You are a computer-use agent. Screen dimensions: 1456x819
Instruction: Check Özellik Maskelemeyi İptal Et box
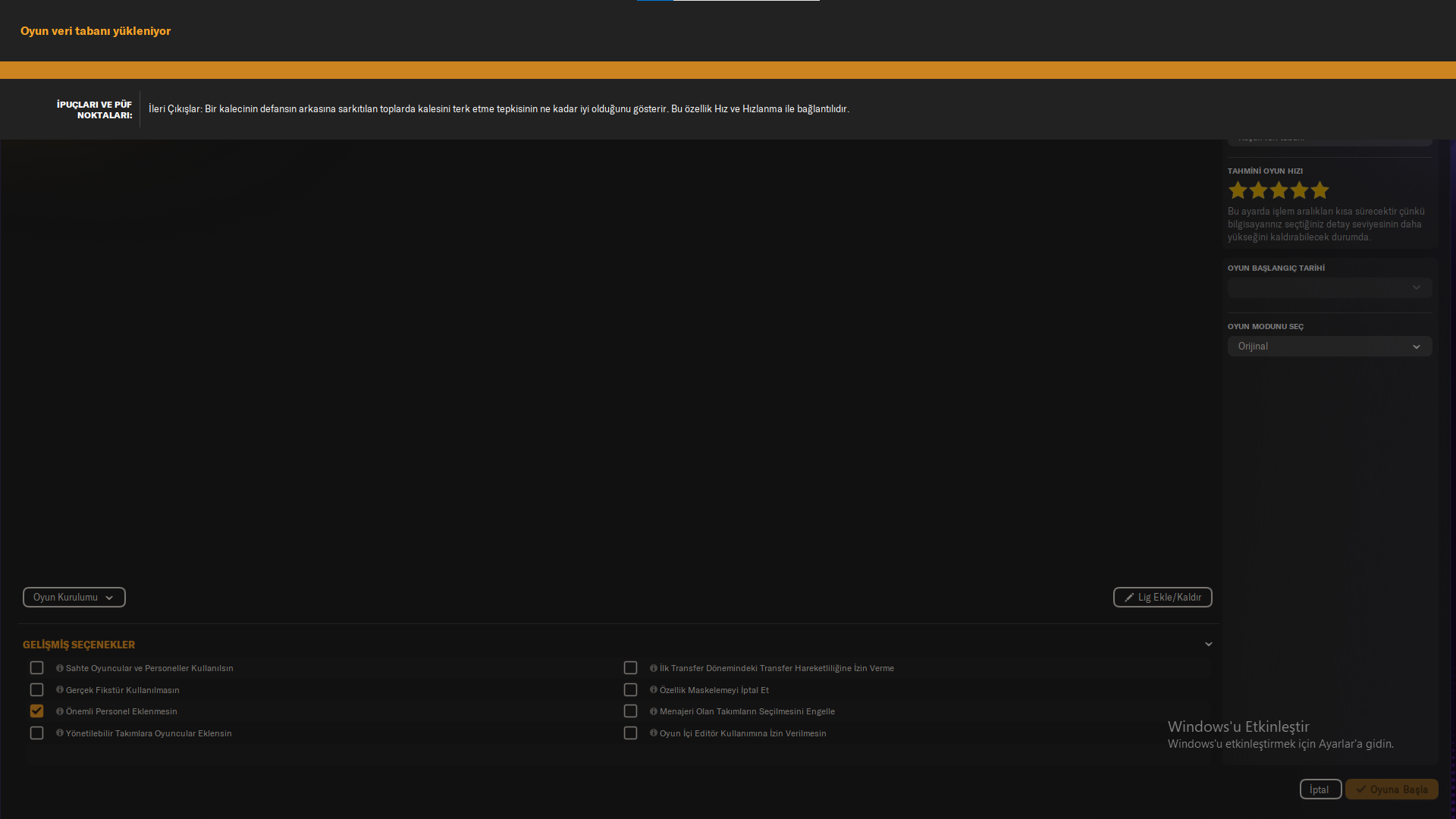630,690
